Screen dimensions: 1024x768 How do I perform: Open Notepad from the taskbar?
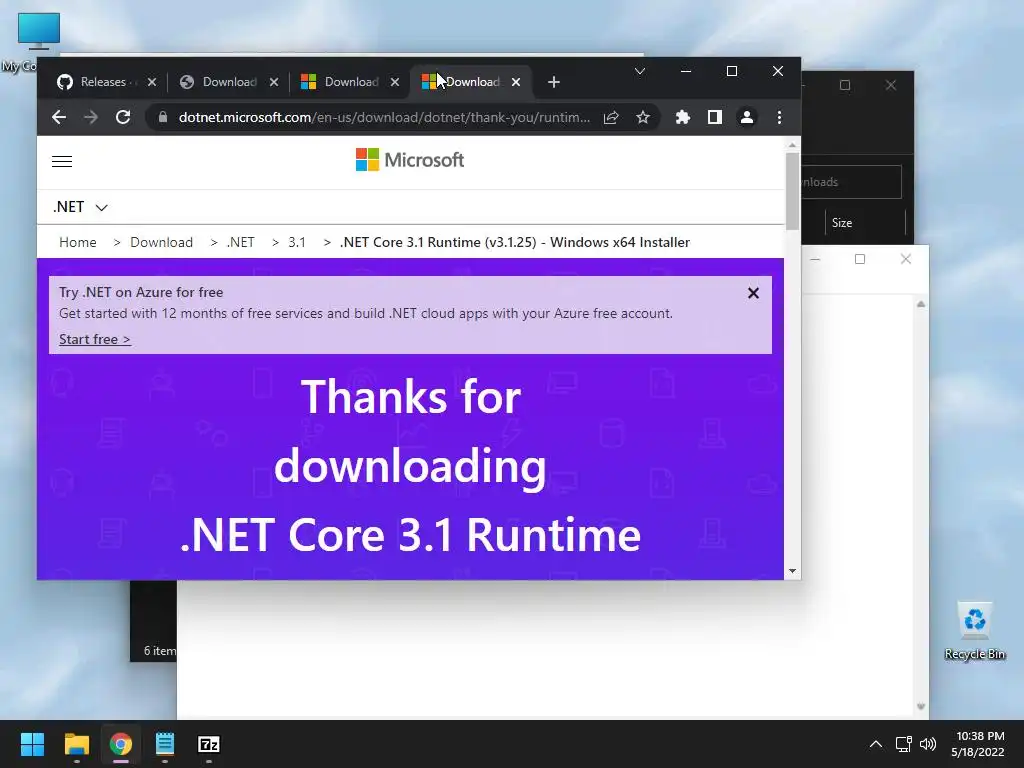click(165, 744)
